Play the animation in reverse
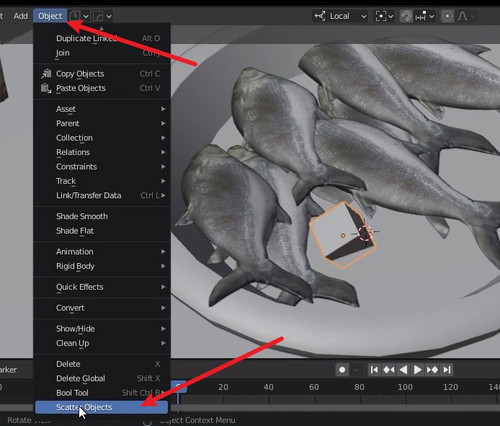500x426 pixels. click(403, 370)
